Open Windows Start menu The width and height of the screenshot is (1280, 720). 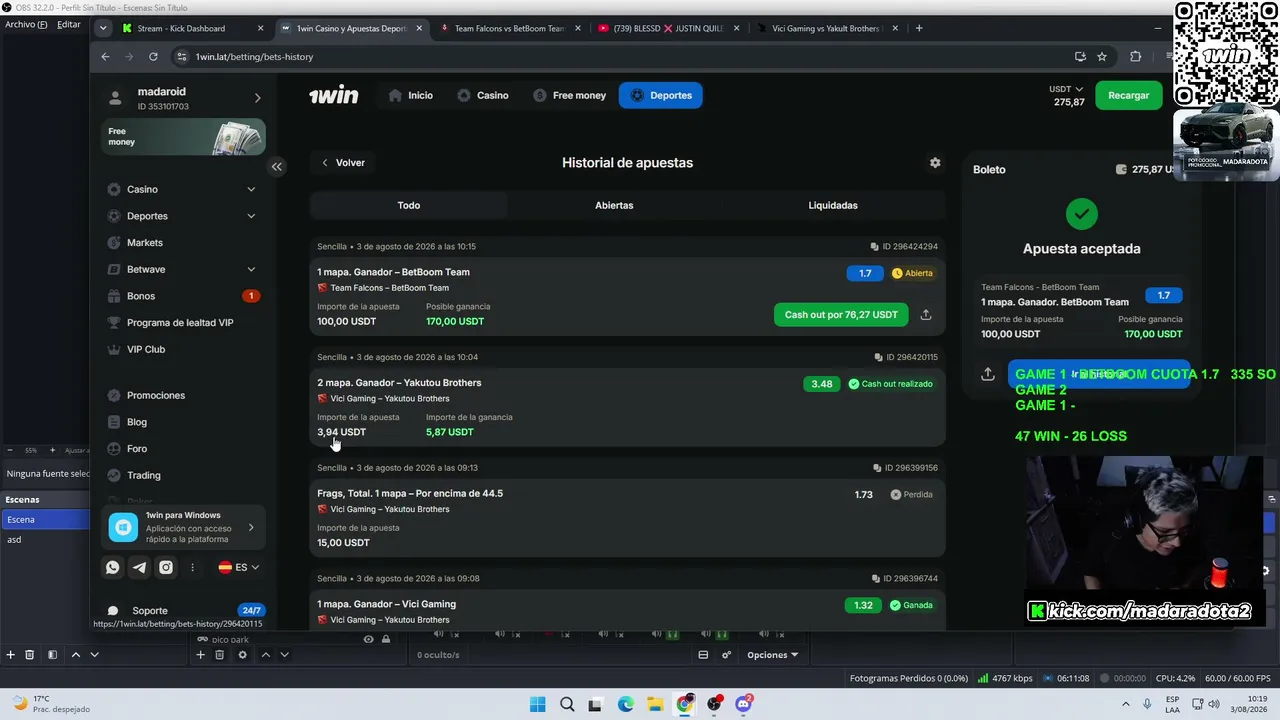coord(537,704)
